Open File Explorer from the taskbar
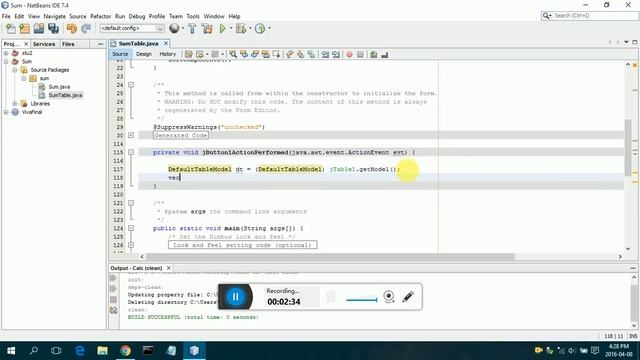640x360 pixels. pos(102,350)
